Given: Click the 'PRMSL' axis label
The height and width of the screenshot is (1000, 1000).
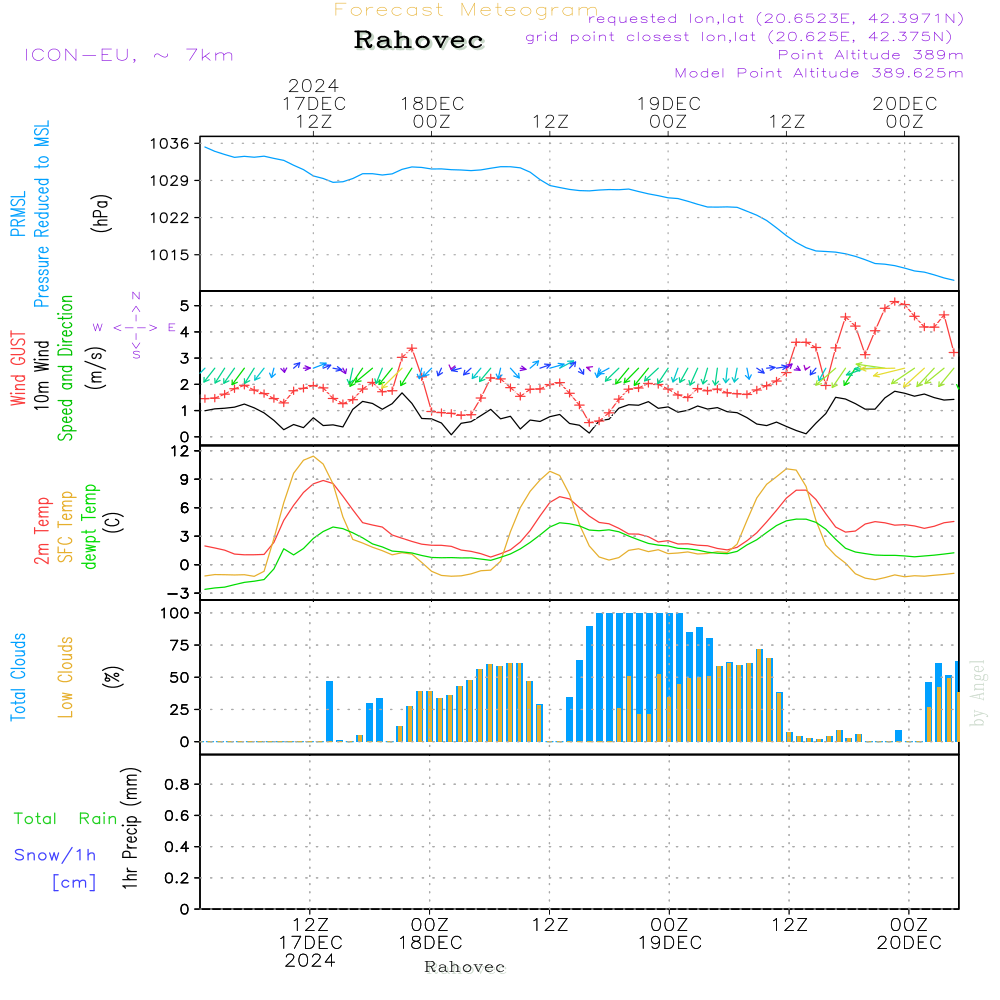Looking at the screenshot, I should tap(18, 213).
